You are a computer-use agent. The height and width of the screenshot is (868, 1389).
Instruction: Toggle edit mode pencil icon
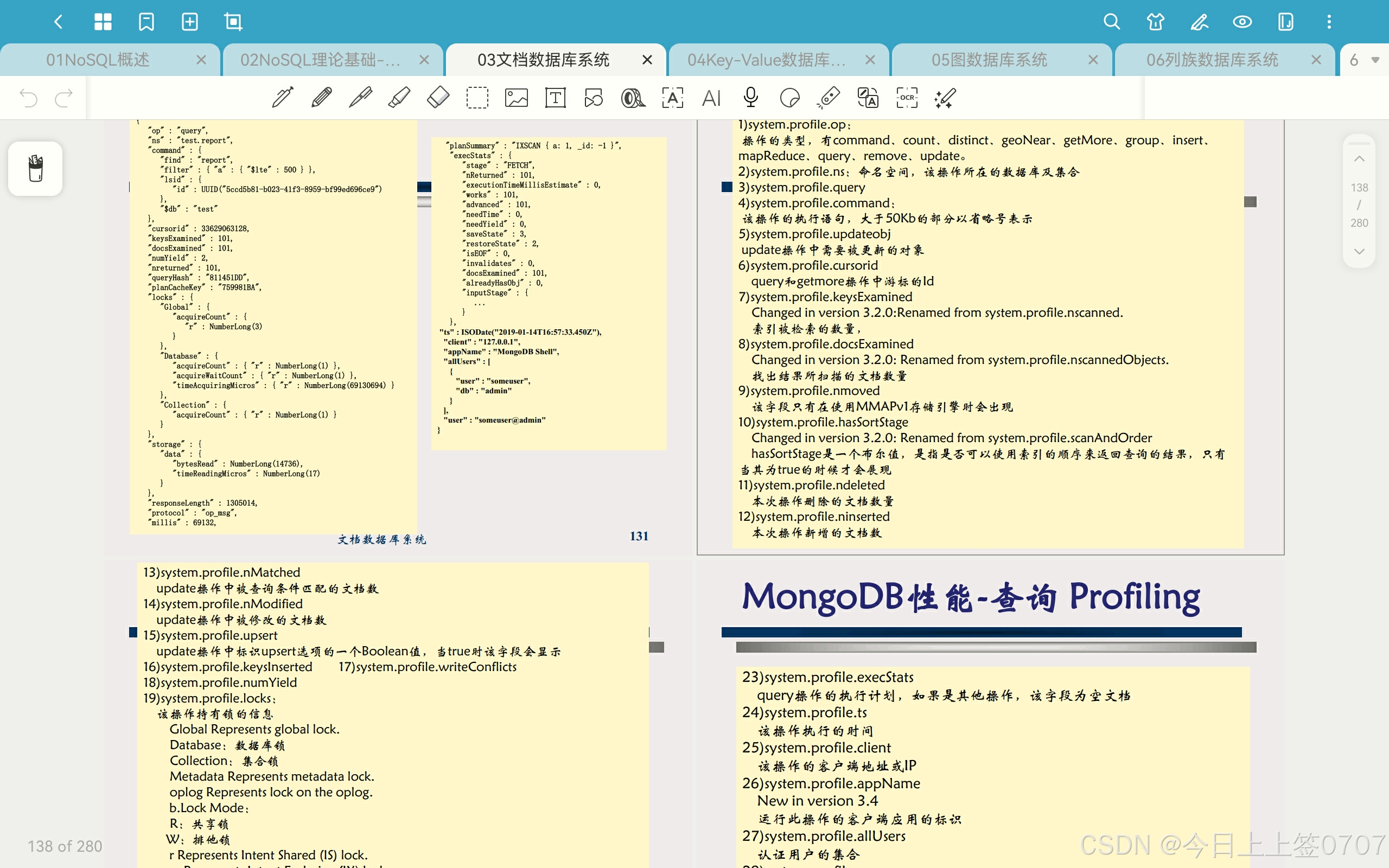coord(1199,22)
